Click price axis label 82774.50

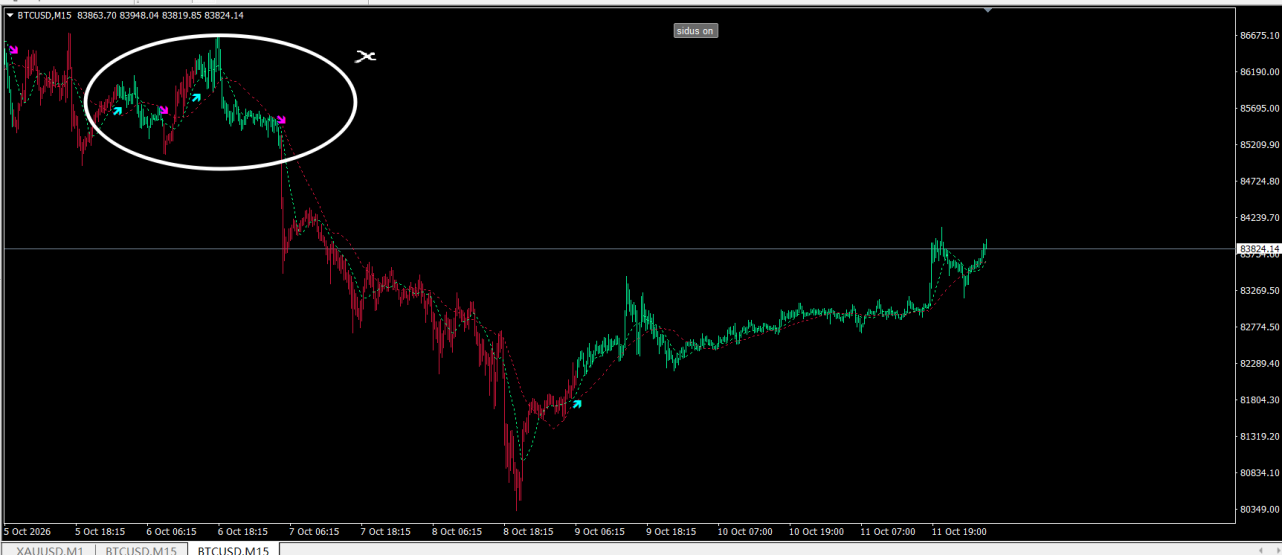(1260, 327)
